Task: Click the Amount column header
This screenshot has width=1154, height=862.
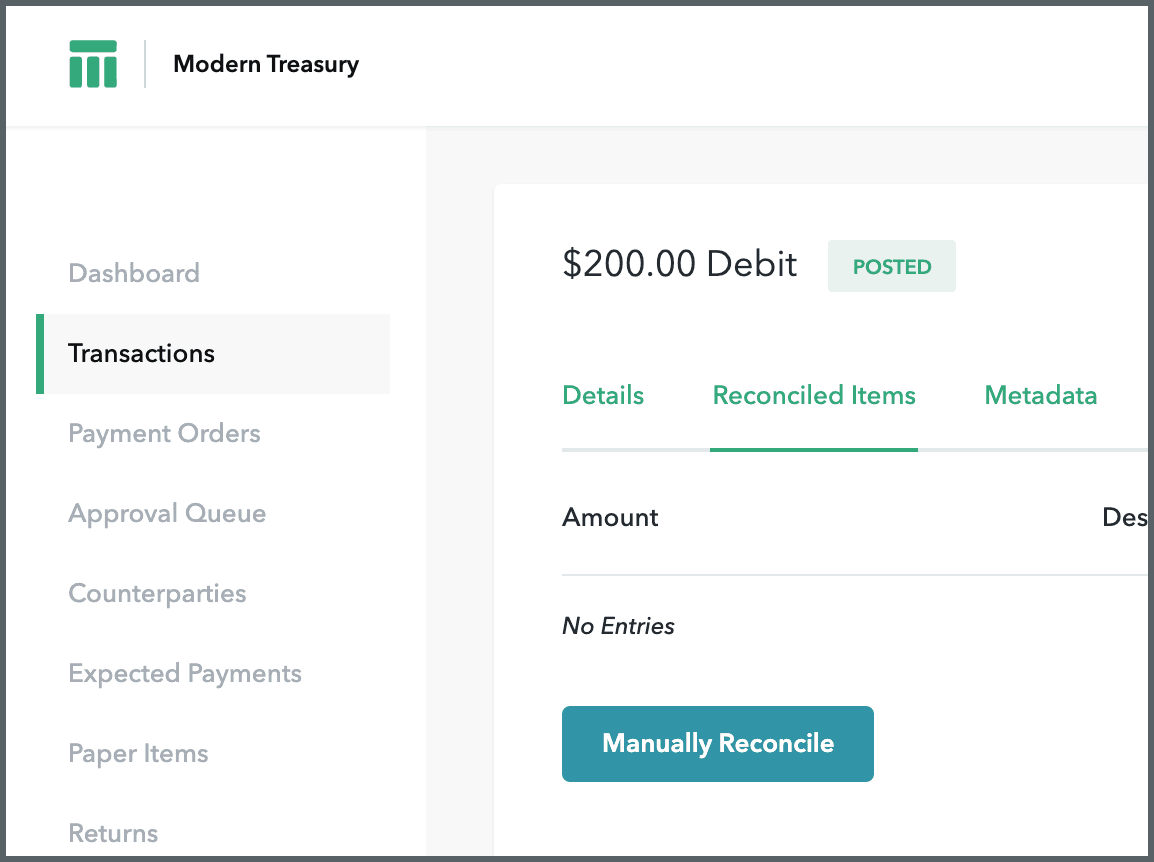Action: [610, 517]
